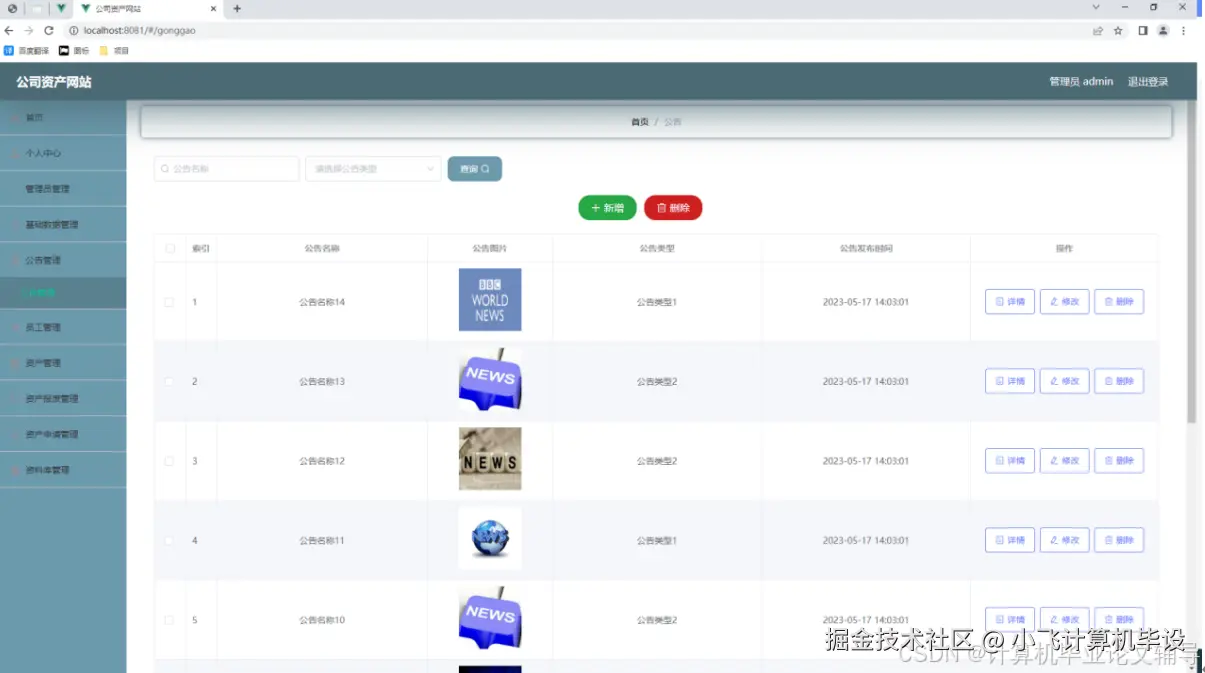
Task: Open a new browser tab with plus icon
Action: [237, 8]
